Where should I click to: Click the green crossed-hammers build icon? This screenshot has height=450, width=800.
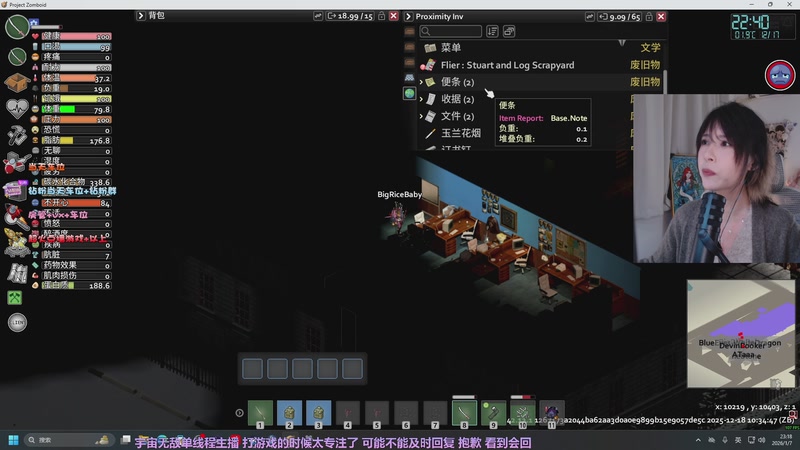point(14,298)
